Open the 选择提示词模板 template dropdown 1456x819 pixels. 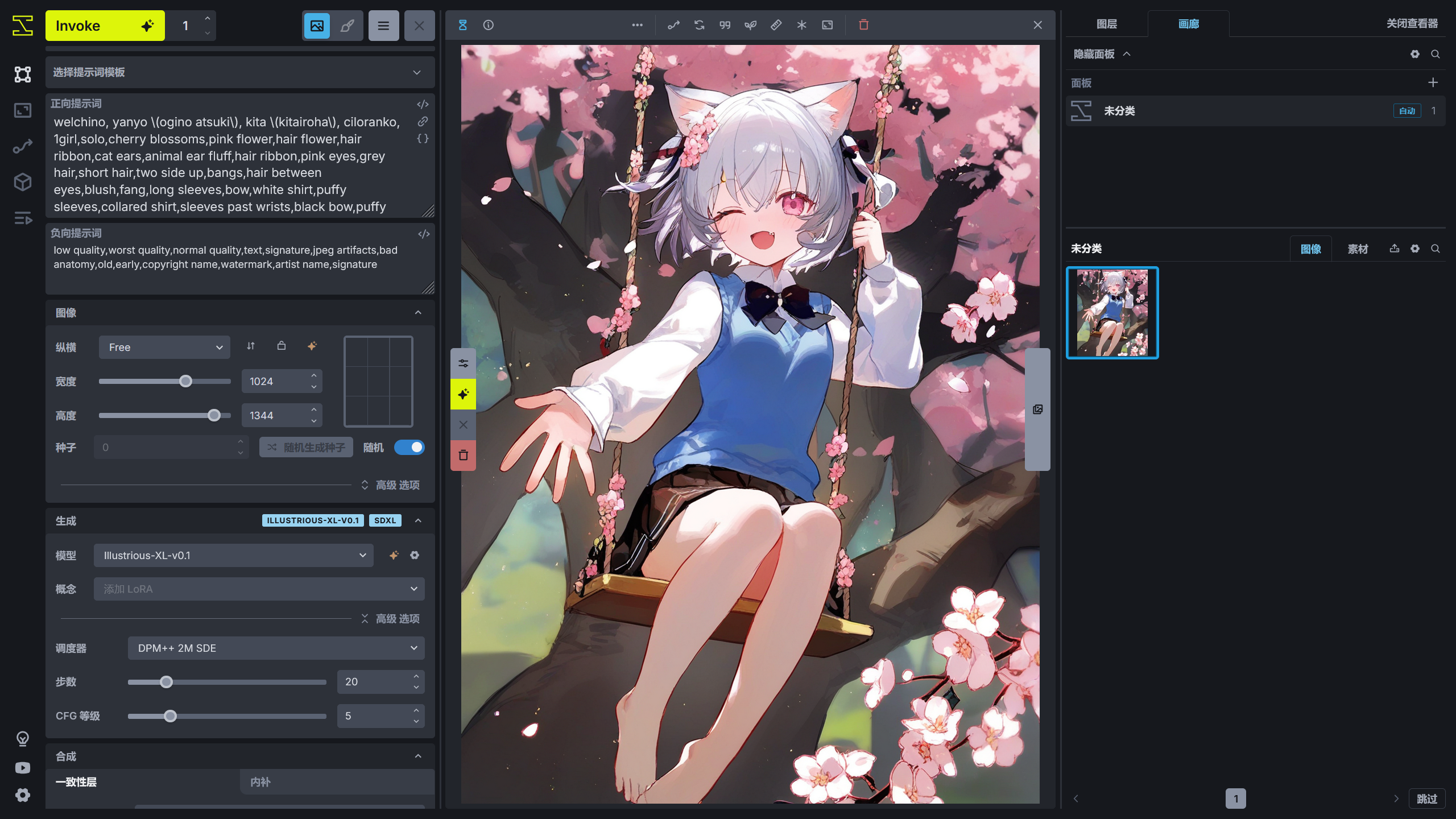click(x=240, y=72)
